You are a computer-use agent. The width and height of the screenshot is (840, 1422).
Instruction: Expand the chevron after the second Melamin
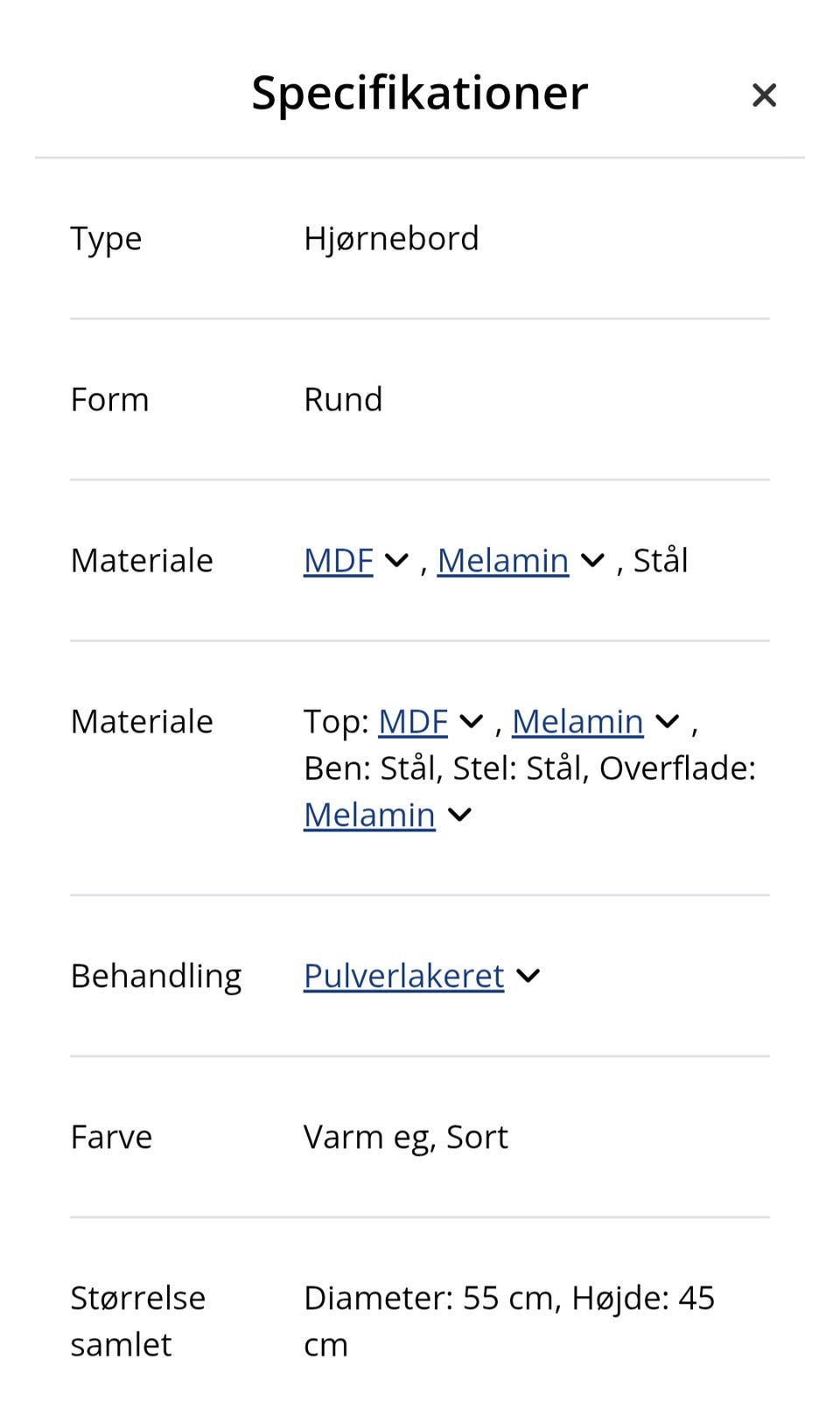point(667,721)
